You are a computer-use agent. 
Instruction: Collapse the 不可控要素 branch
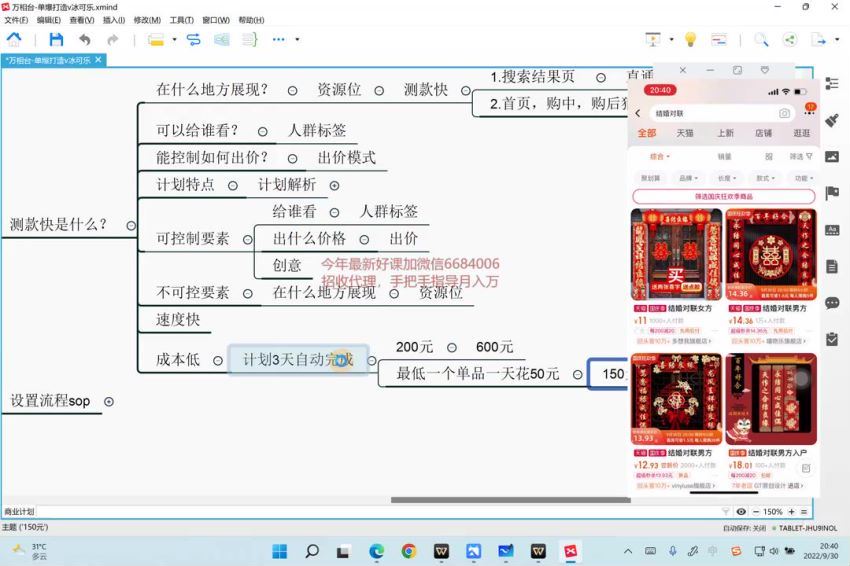click(x=247, y=293)
